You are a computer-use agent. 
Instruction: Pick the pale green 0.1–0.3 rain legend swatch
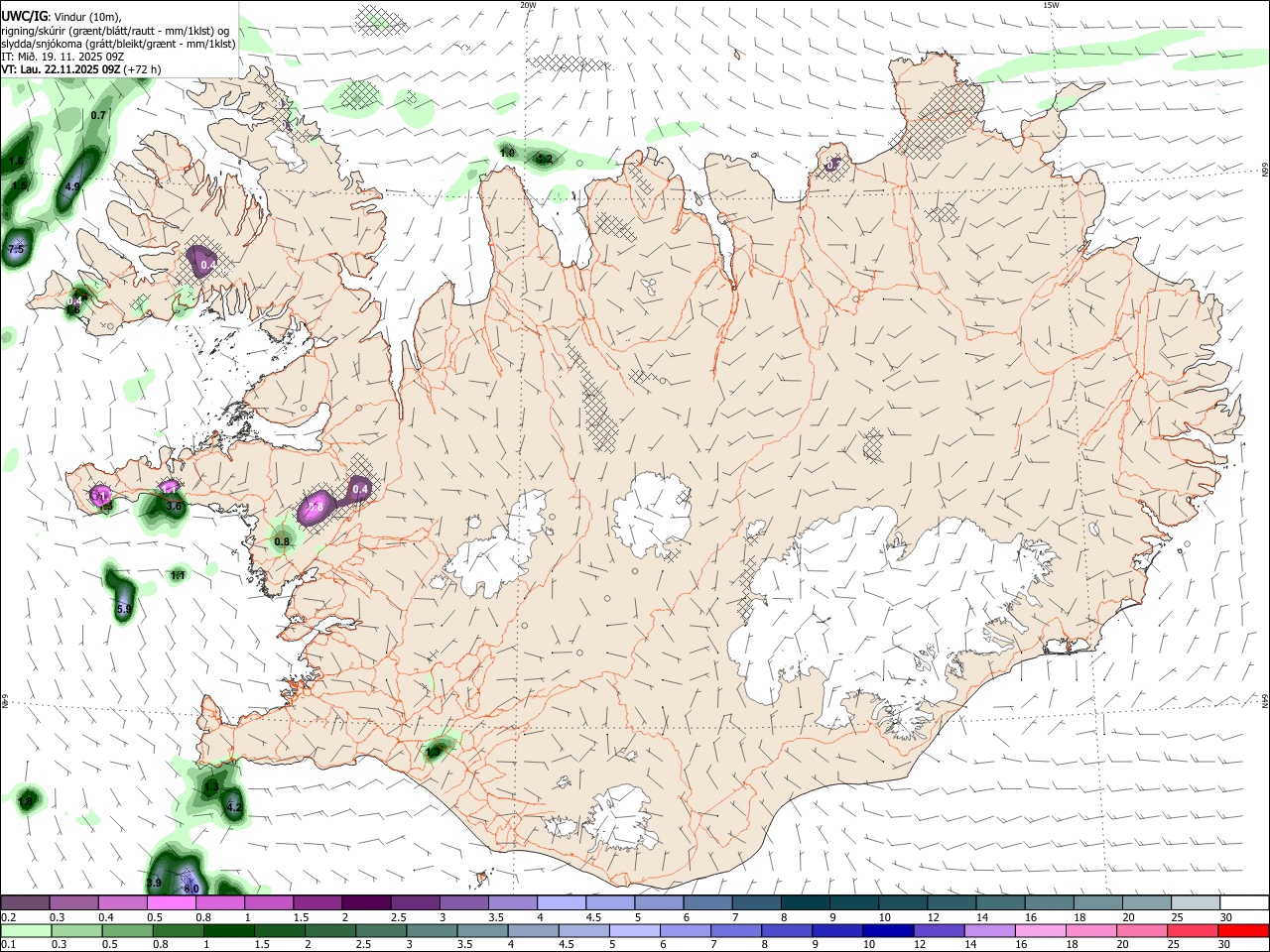pyautogui.click(x=26, y=930)
